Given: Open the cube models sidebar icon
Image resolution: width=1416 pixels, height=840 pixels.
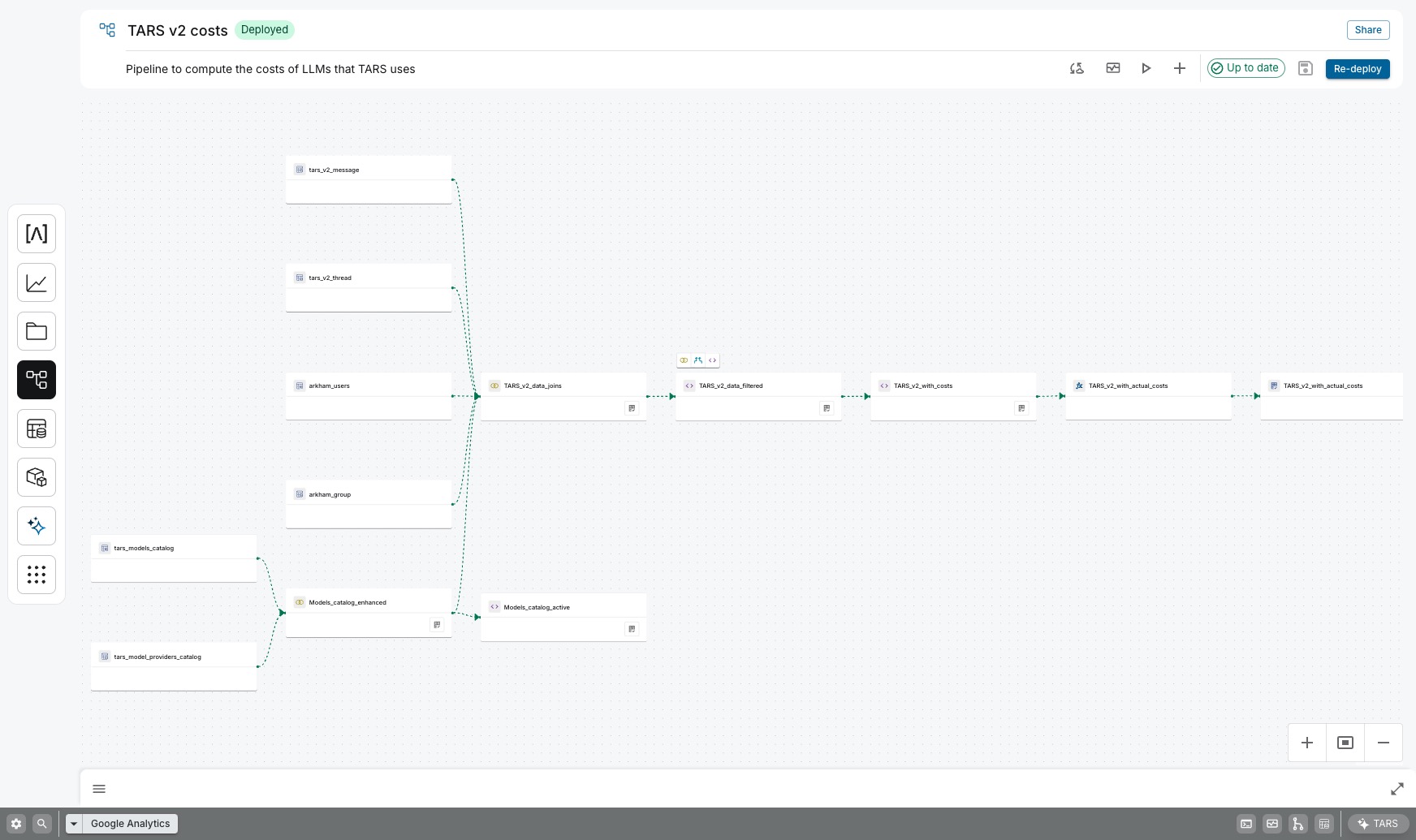Looking at the screenshot, I should click(37, 477).
